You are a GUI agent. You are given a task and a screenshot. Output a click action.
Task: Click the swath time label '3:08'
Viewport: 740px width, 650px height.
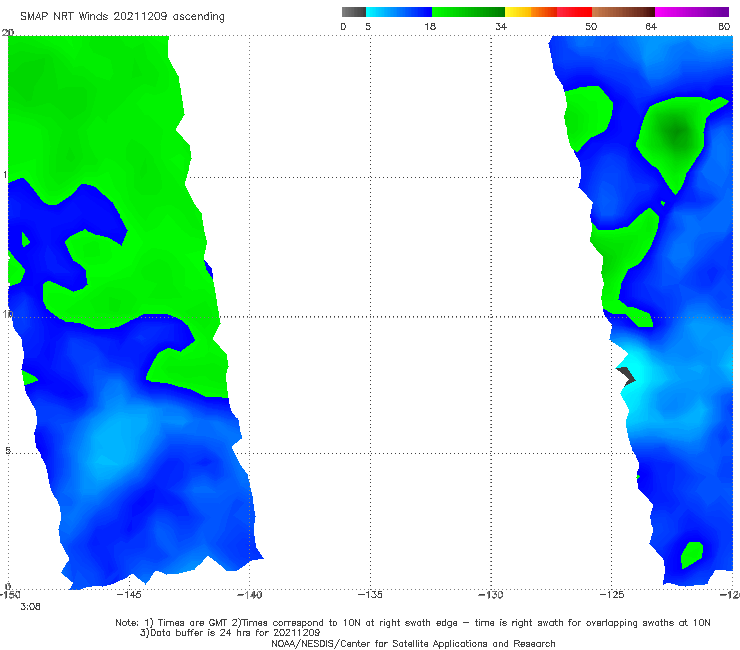[30, 607]
